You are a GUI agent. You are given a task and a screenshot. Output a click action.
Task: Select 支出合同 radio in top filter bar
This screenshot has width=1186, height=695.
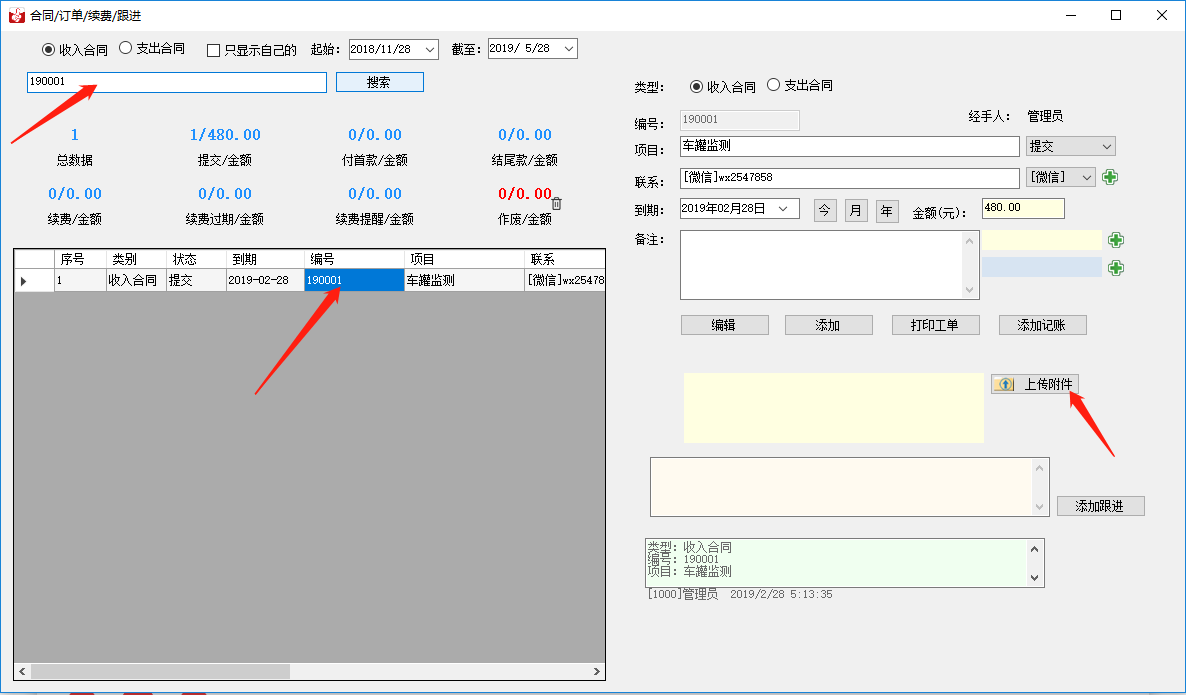[x=126, y=48]
